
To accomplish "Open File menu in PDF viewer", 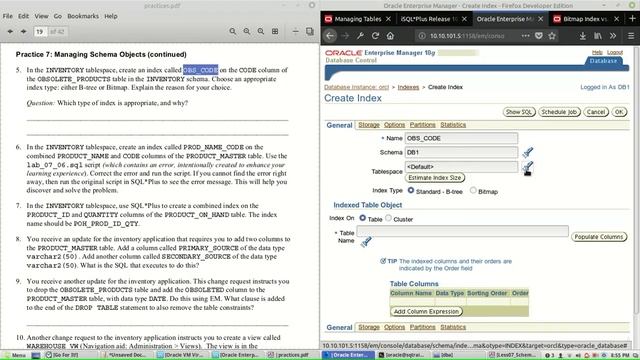I will [7, 16].
